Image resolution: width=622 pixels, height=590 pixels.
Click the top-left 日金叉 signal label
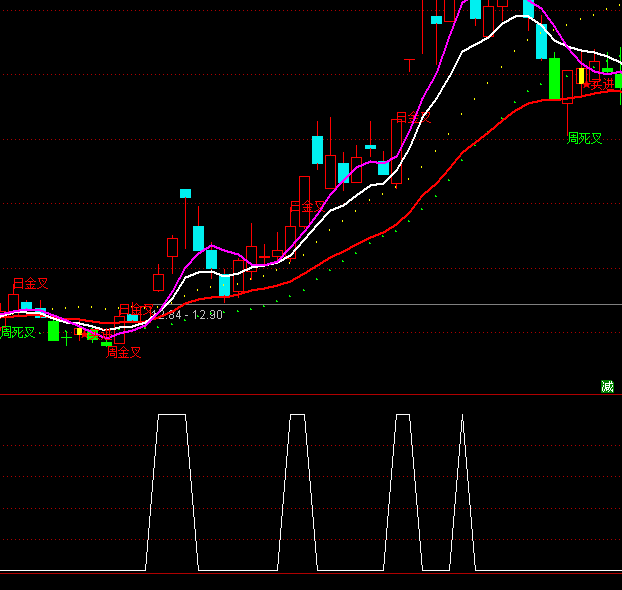tap(30, 284)
